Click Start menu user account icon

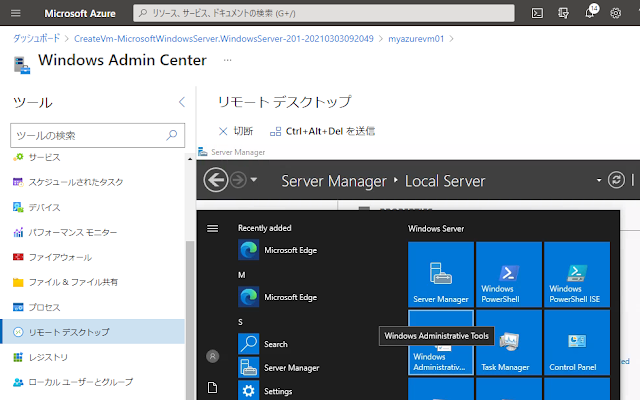coord(213,356)
